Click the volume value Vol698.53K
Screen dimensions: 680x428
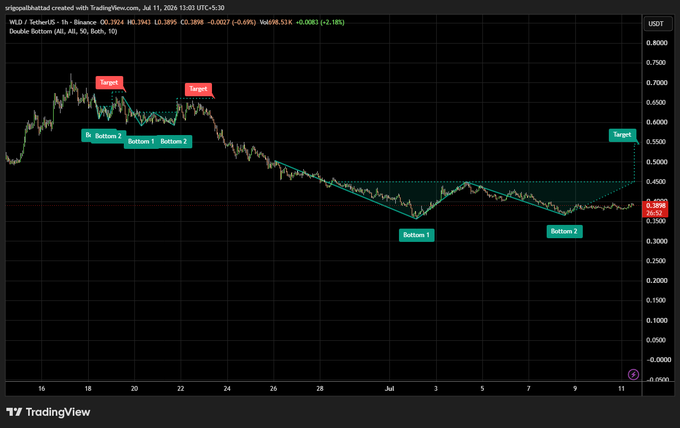(x=276, y=22)
